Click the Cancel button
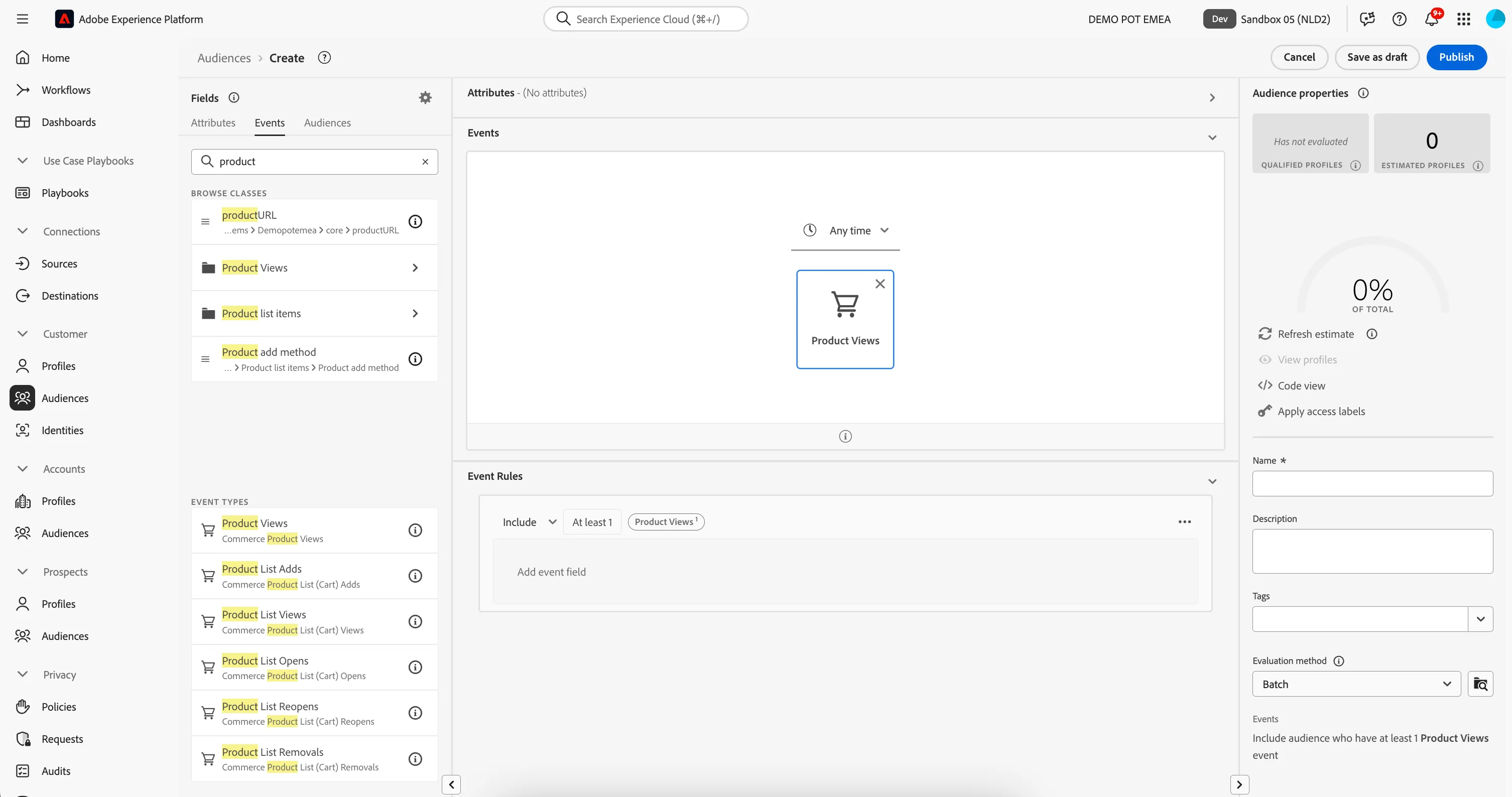Image resolution: width=1512 pixels, height=797 pixels. coord(1299,57)
